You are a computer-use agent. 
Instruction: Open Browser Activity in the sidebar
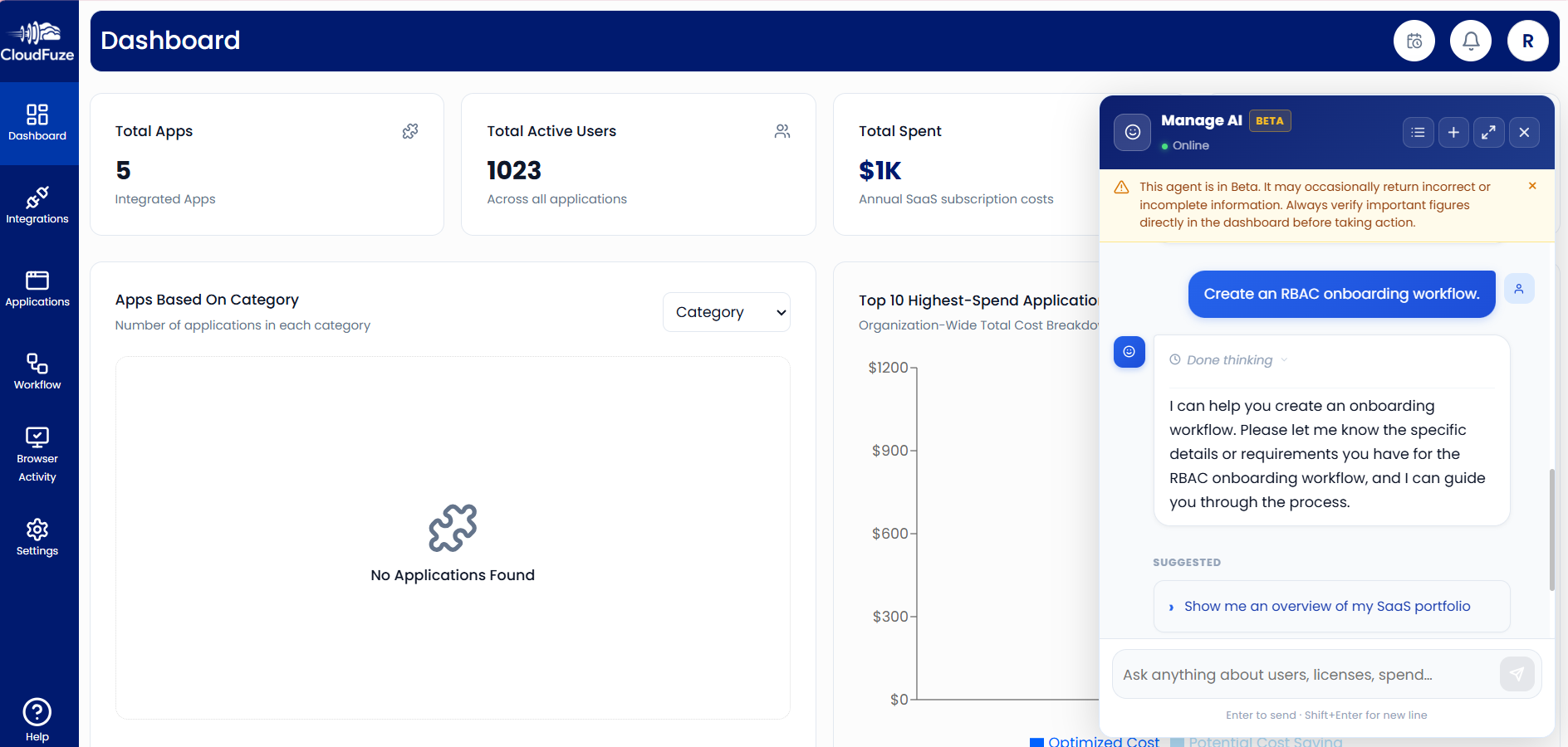point(37,452)
